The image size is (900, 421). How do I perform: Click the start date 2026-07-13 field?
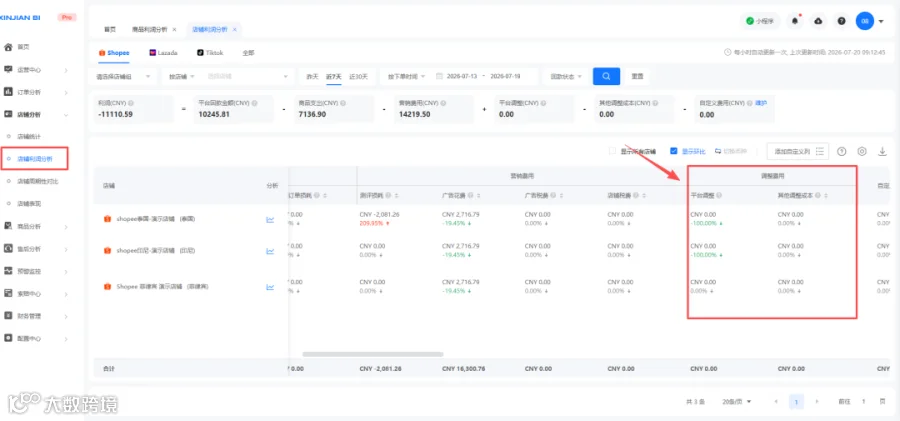(463, 76)
